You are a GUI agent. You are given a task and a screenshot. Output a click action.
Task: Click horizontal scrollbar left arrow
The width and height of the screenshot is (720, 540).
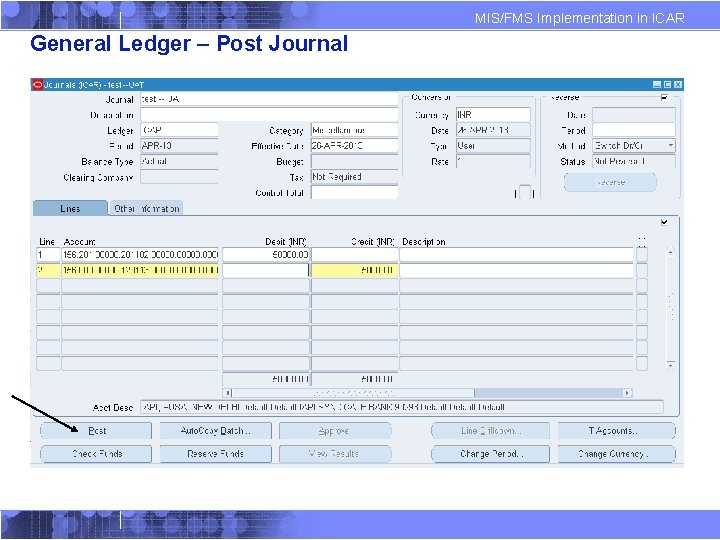click(x=227, y=393)
